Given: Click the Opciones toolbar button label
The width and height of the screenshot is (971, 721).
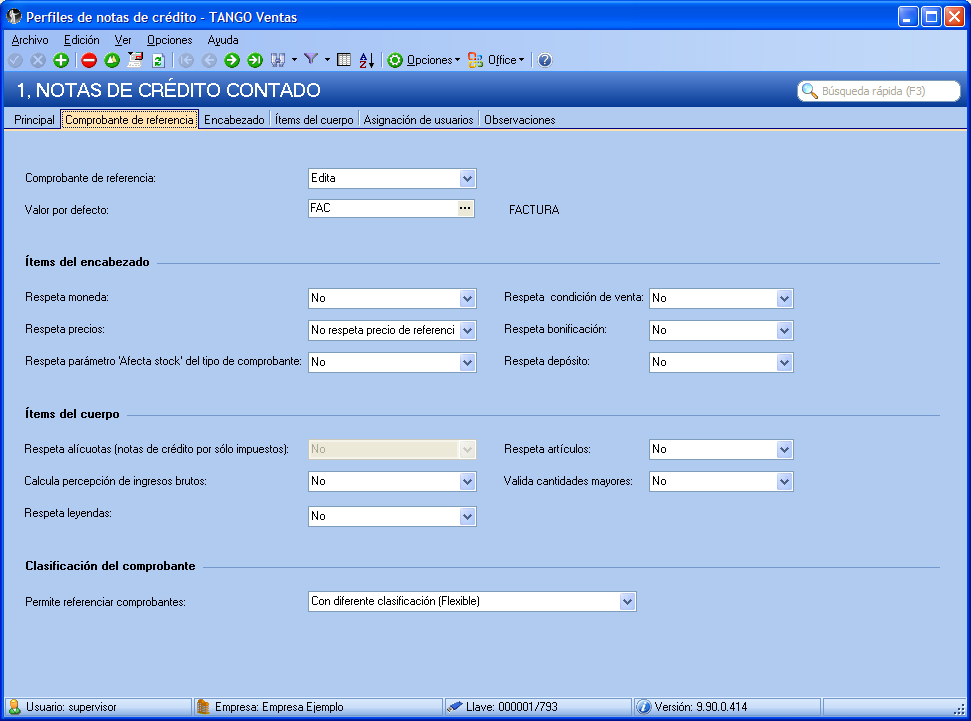Looking at the screenshot, I should coord(430,60).
